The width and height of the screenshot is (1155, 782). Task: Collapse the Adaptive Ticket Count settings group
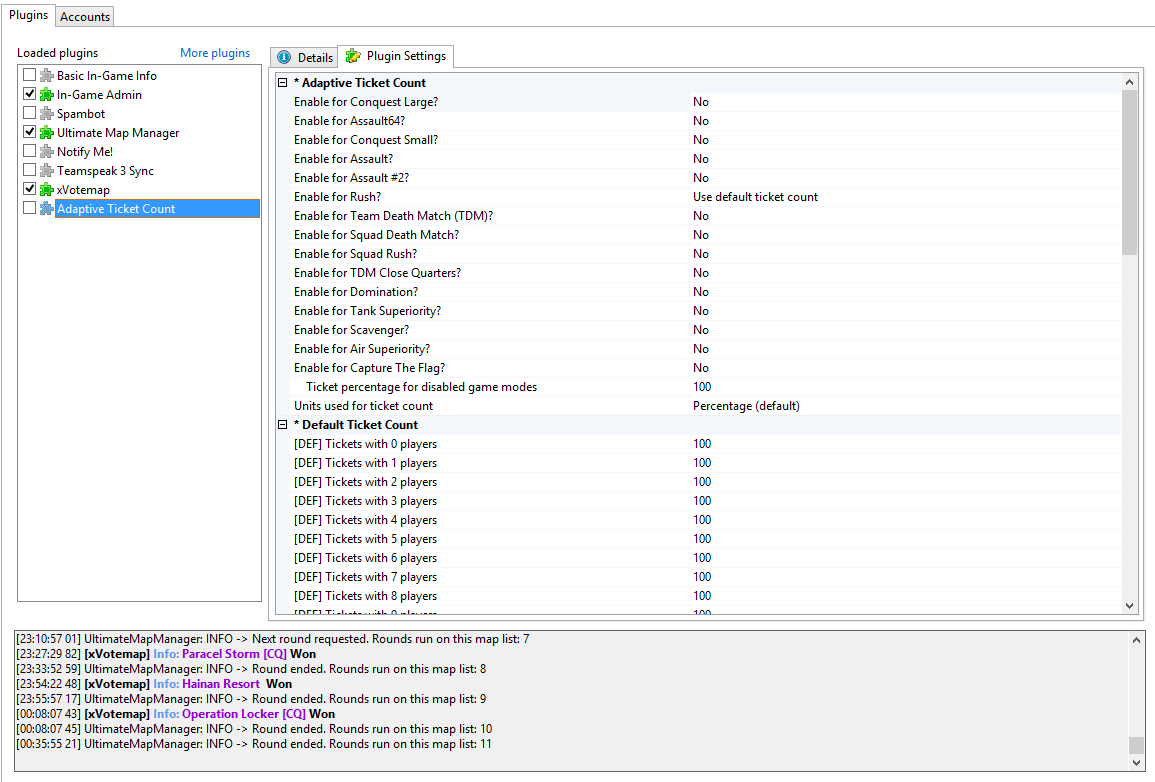point(283,83)
